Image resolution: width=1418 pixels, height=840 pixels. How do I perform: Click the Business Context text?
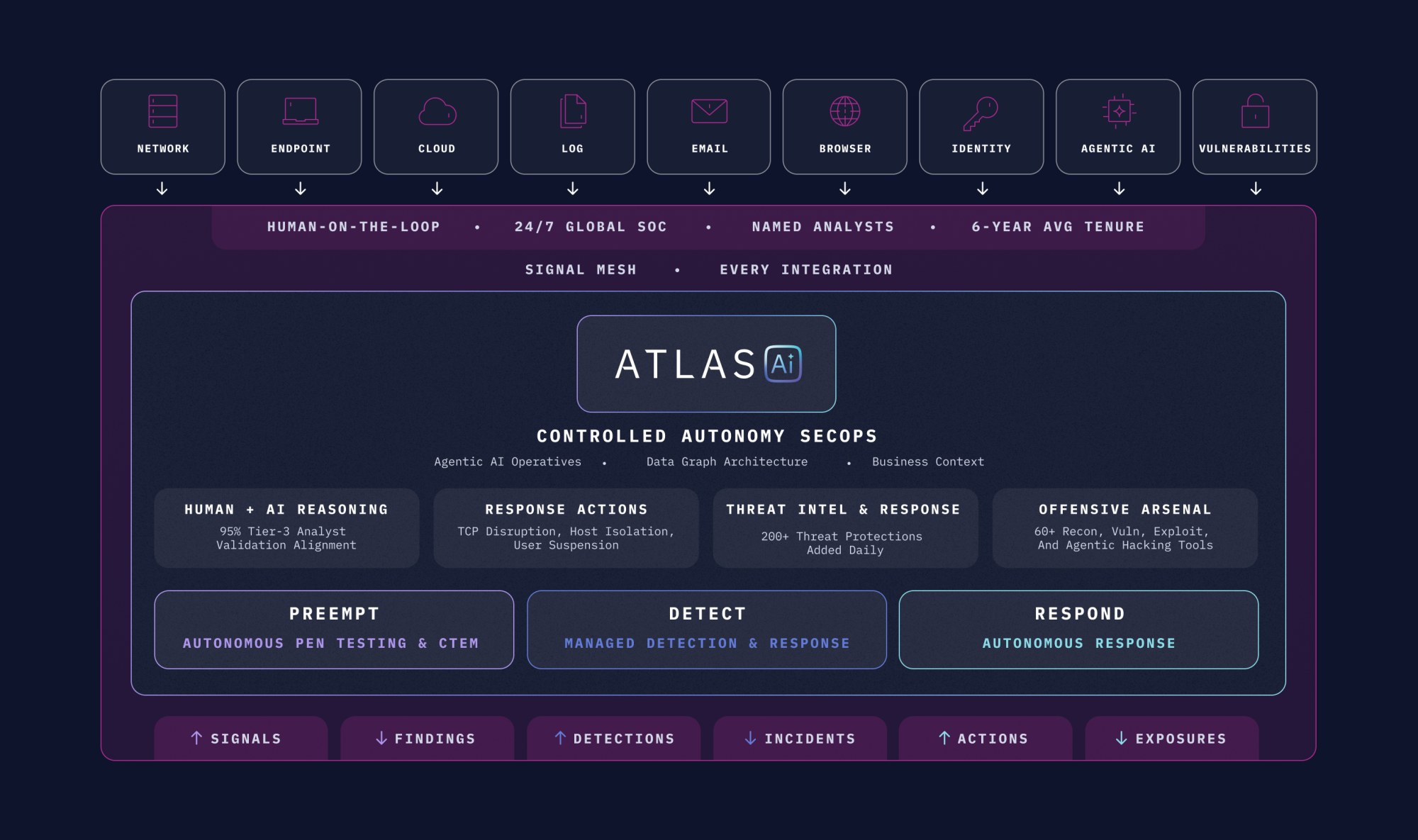(928, 461)
